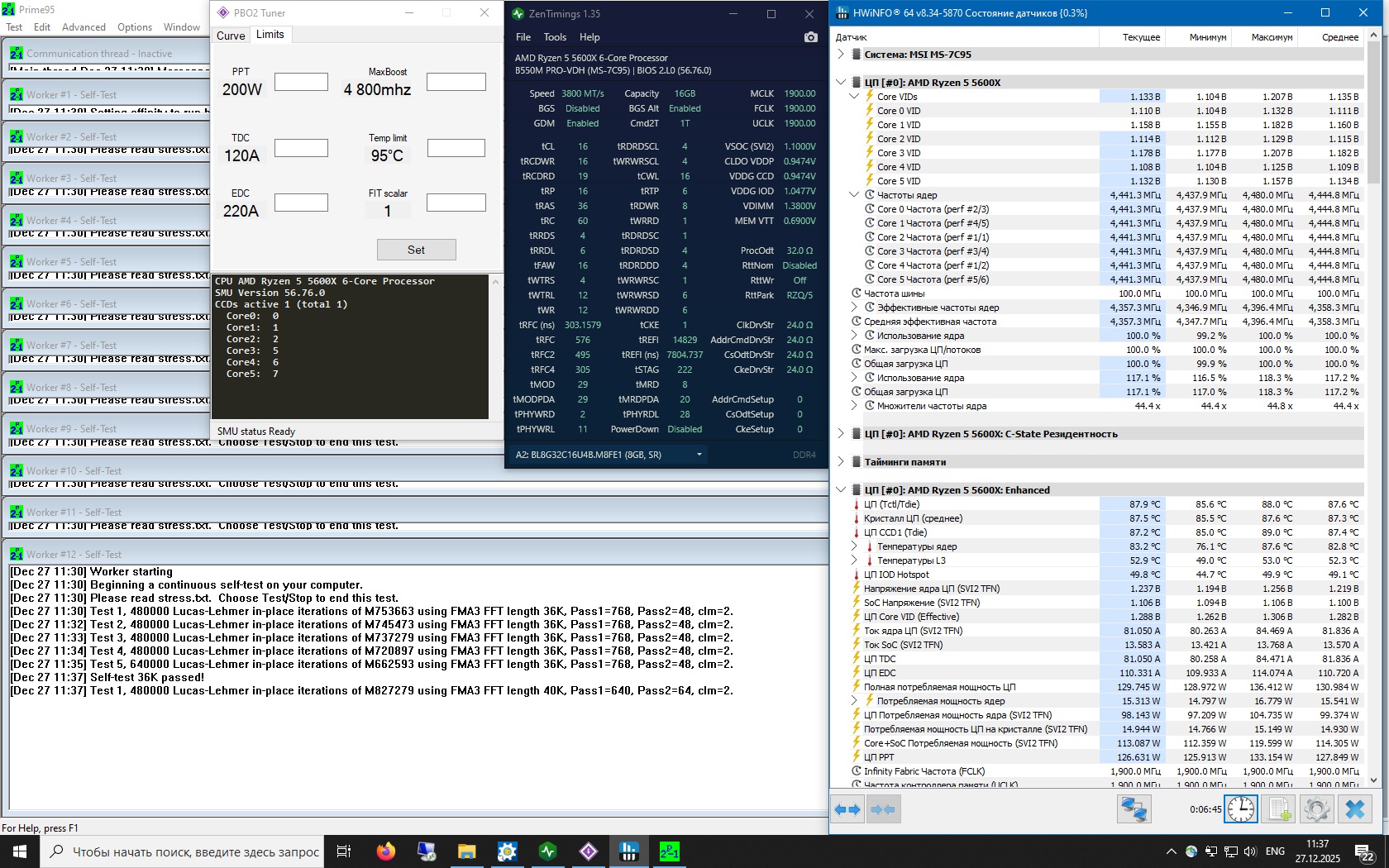Open HWiNFO network remote monitoring icon
This screenshot has height=868, width=1389.
tap(1134, 809)
